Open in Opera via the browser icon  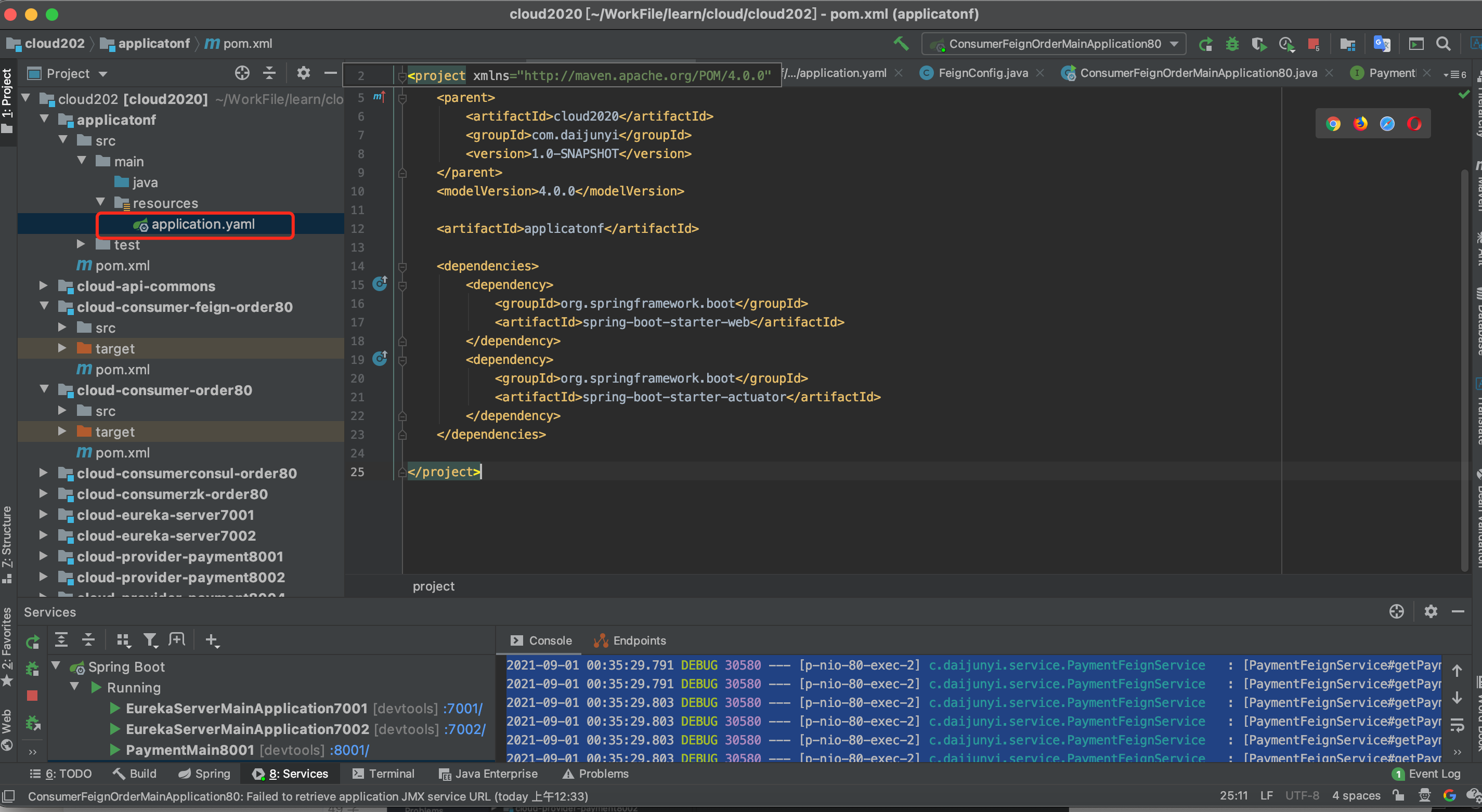(1414, 124)
